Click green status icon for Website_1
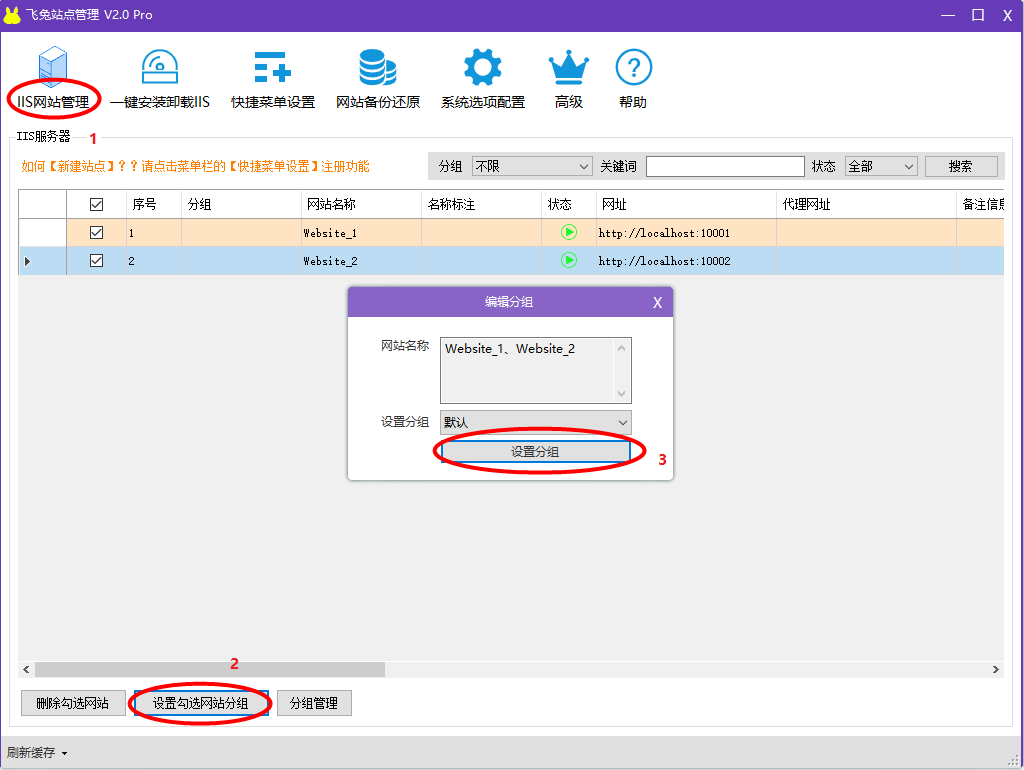Screen dimensions: 1024x770 coord(569,232)
